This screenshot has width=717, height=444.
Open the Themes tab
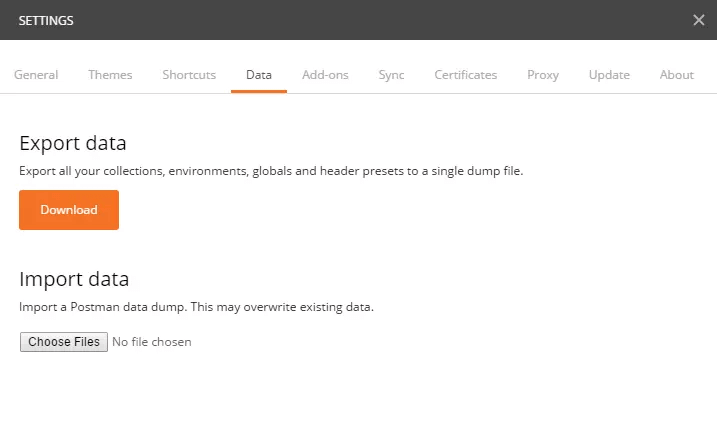(110, 75)
